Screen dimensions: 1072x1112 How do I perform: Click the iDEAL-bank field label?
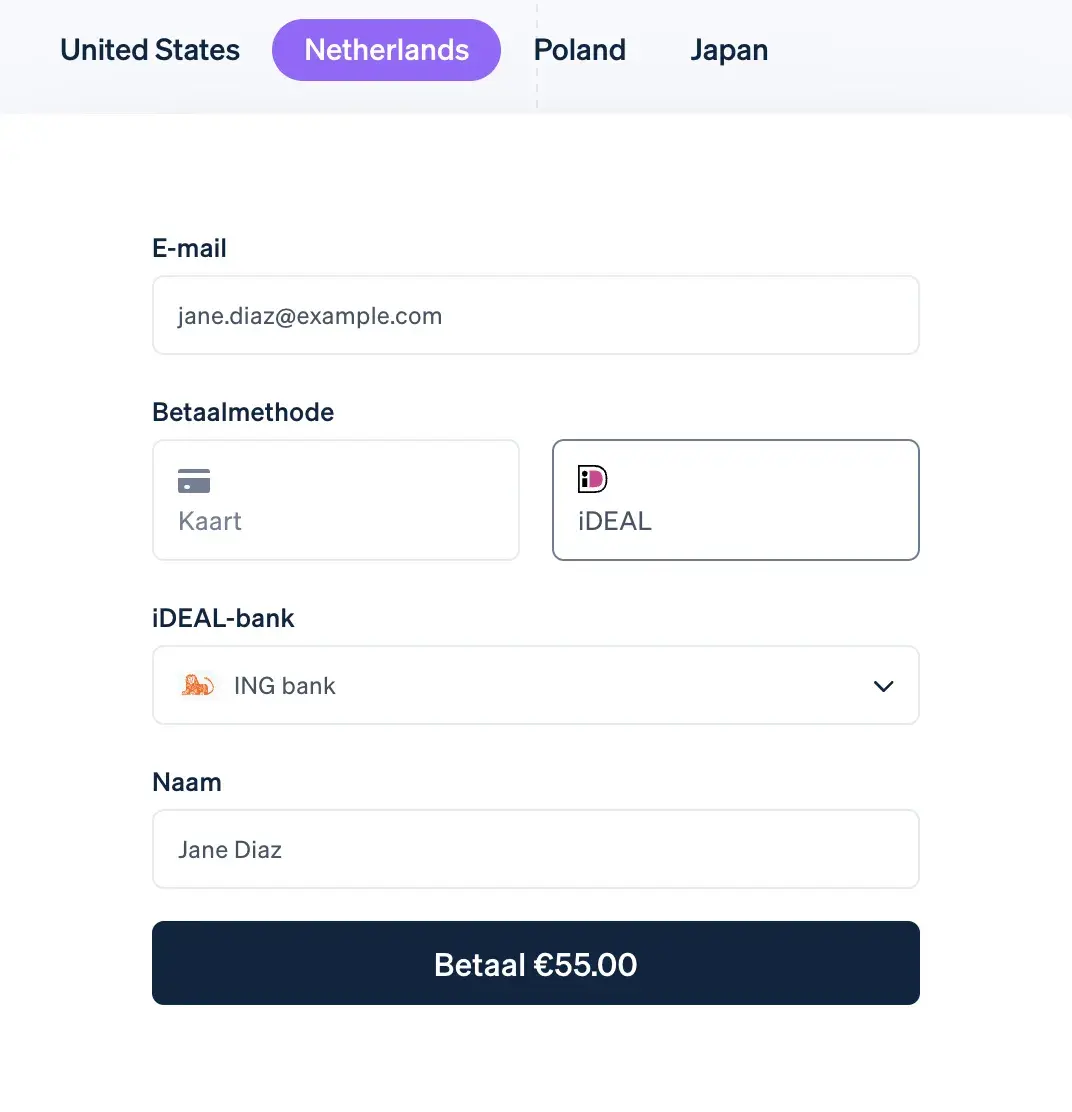pyautogui.click(x=223, y=618)
